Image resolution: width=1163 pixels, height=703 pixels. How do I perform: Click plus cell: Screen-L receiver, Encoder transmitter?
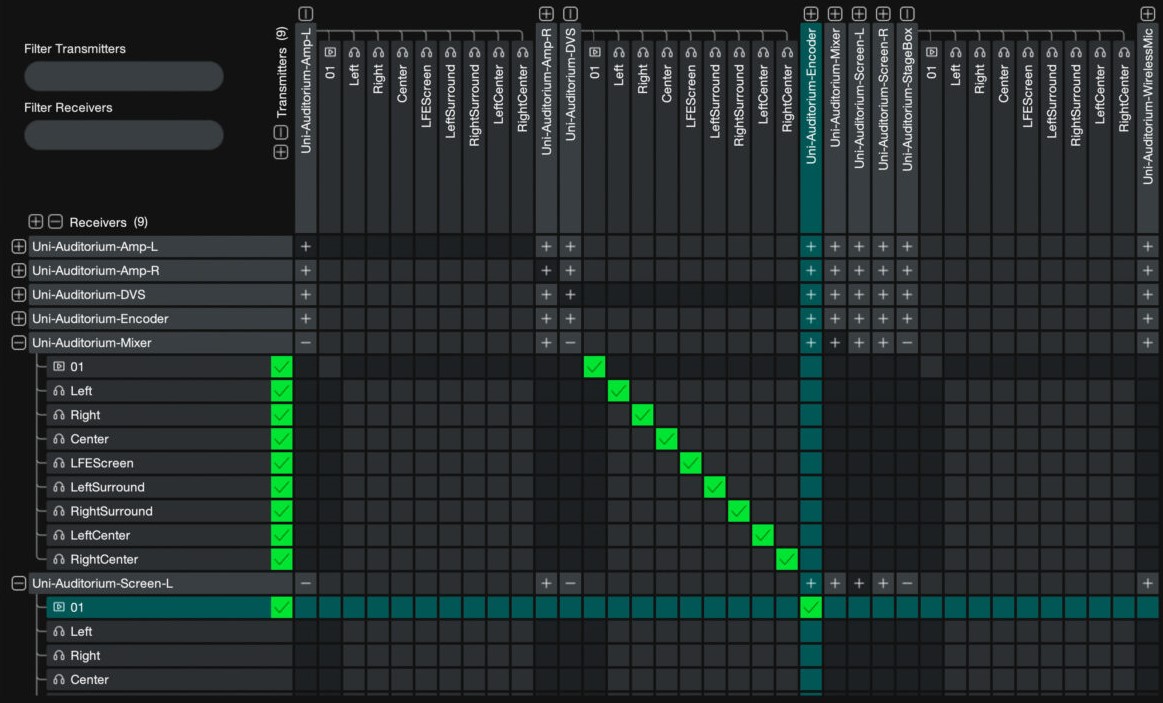click(x=811, y=584)
